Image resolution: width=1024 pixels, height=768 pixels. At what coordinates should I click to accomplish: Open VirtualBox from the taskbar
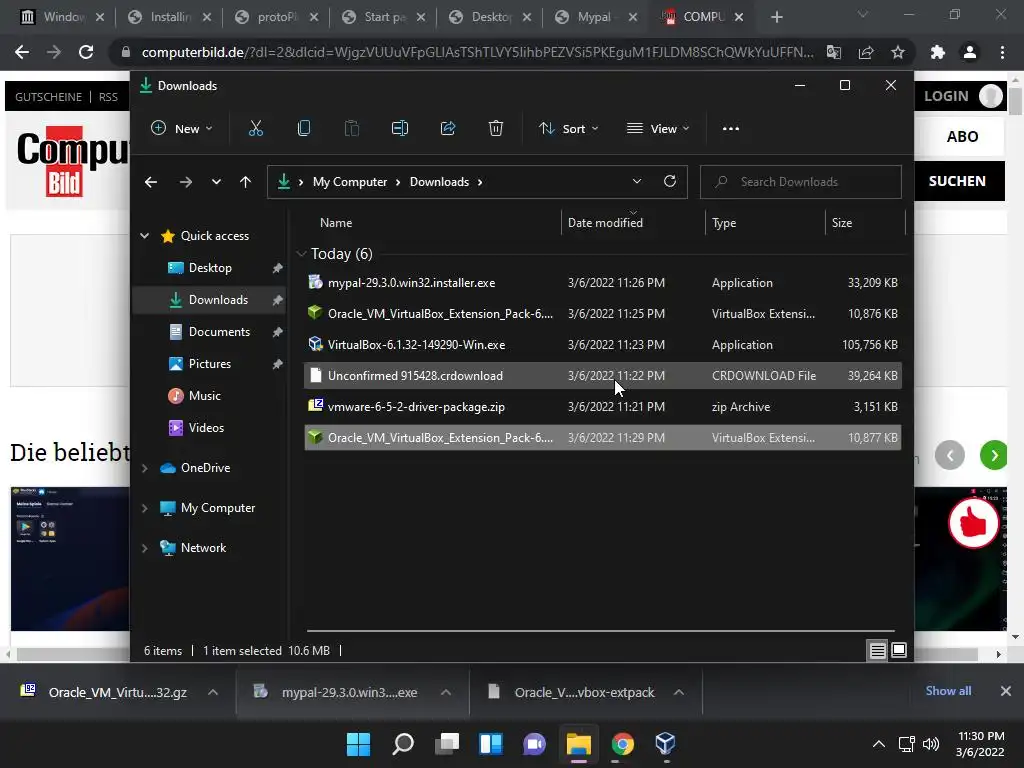pyautogui.click(x=665, y=744)
